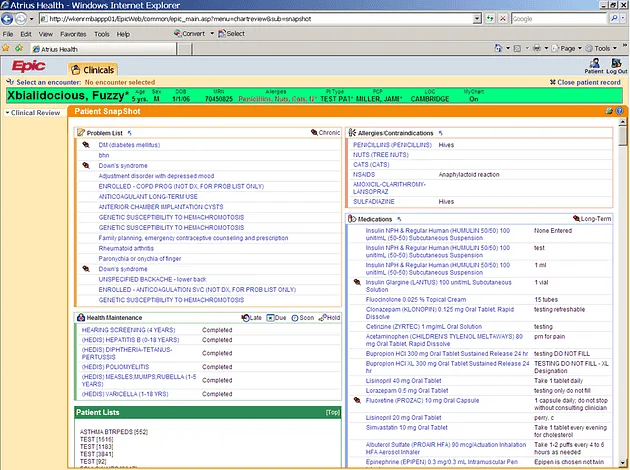630x470 pixels.
Task: Click the [Top] link in Patient Lists
Action: [332, 412]
